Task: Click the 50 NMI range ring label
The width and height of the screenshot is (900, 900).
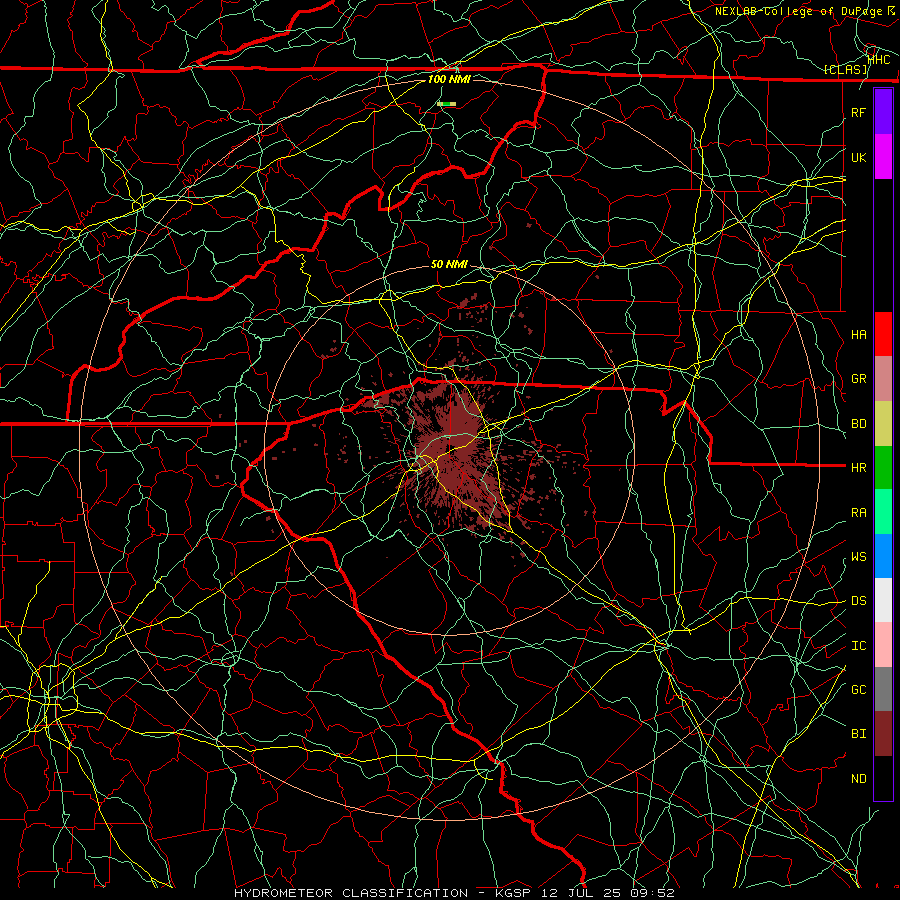Action: (x=449, y=264)
